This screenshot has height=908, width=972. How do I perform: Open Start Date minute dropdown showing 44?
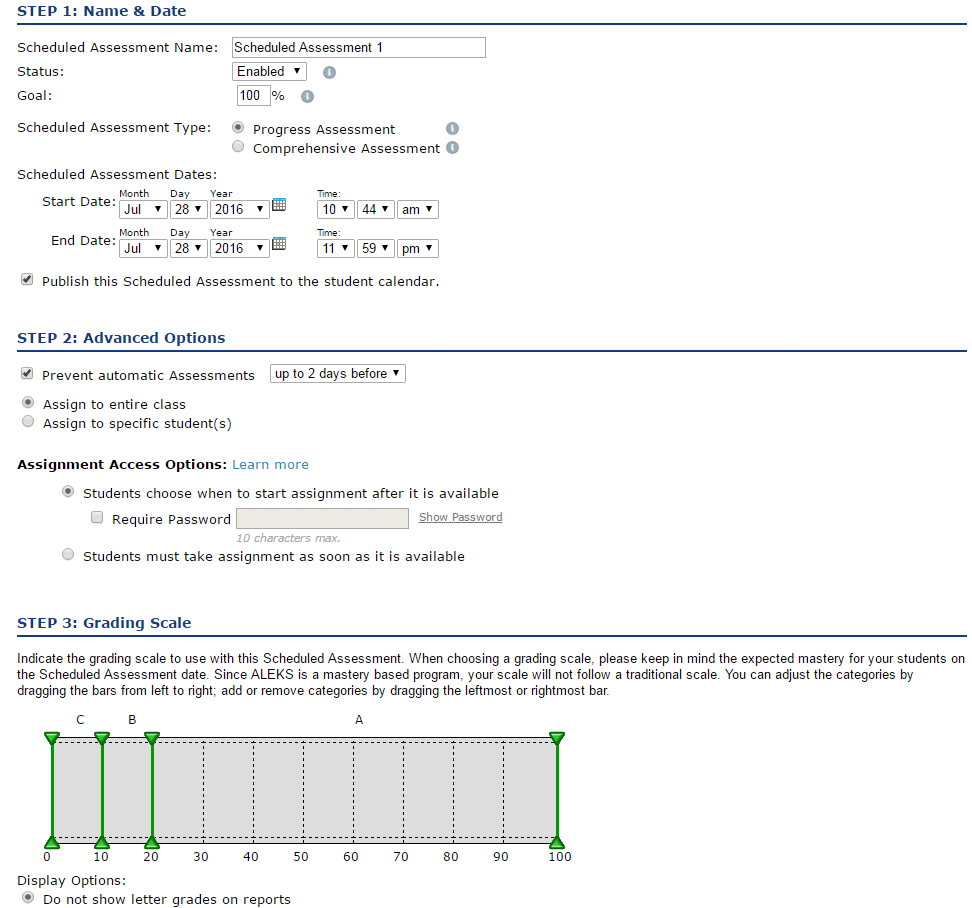tap(376, 209)
